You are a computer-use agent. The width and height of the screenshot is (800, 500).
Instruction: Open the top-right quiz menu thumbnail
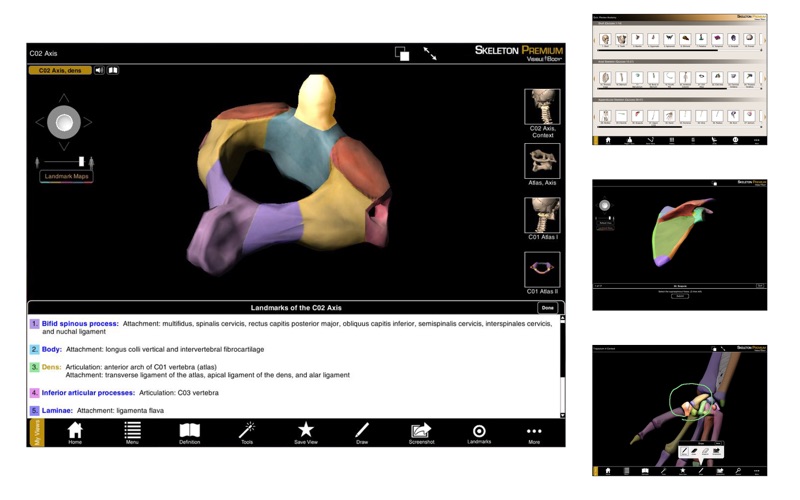click(680, 80)
